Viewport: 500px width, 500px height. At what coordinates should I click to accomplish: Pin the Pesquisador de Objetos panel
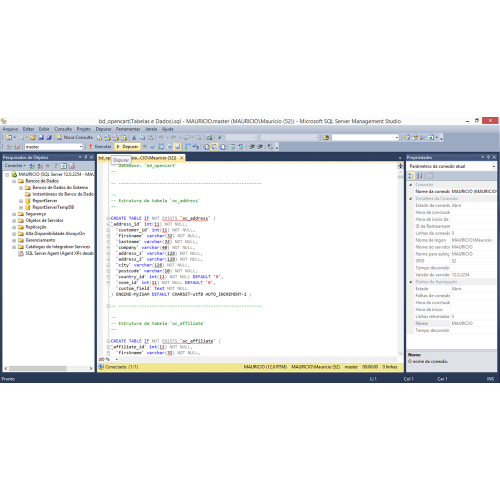coord(86,157)
